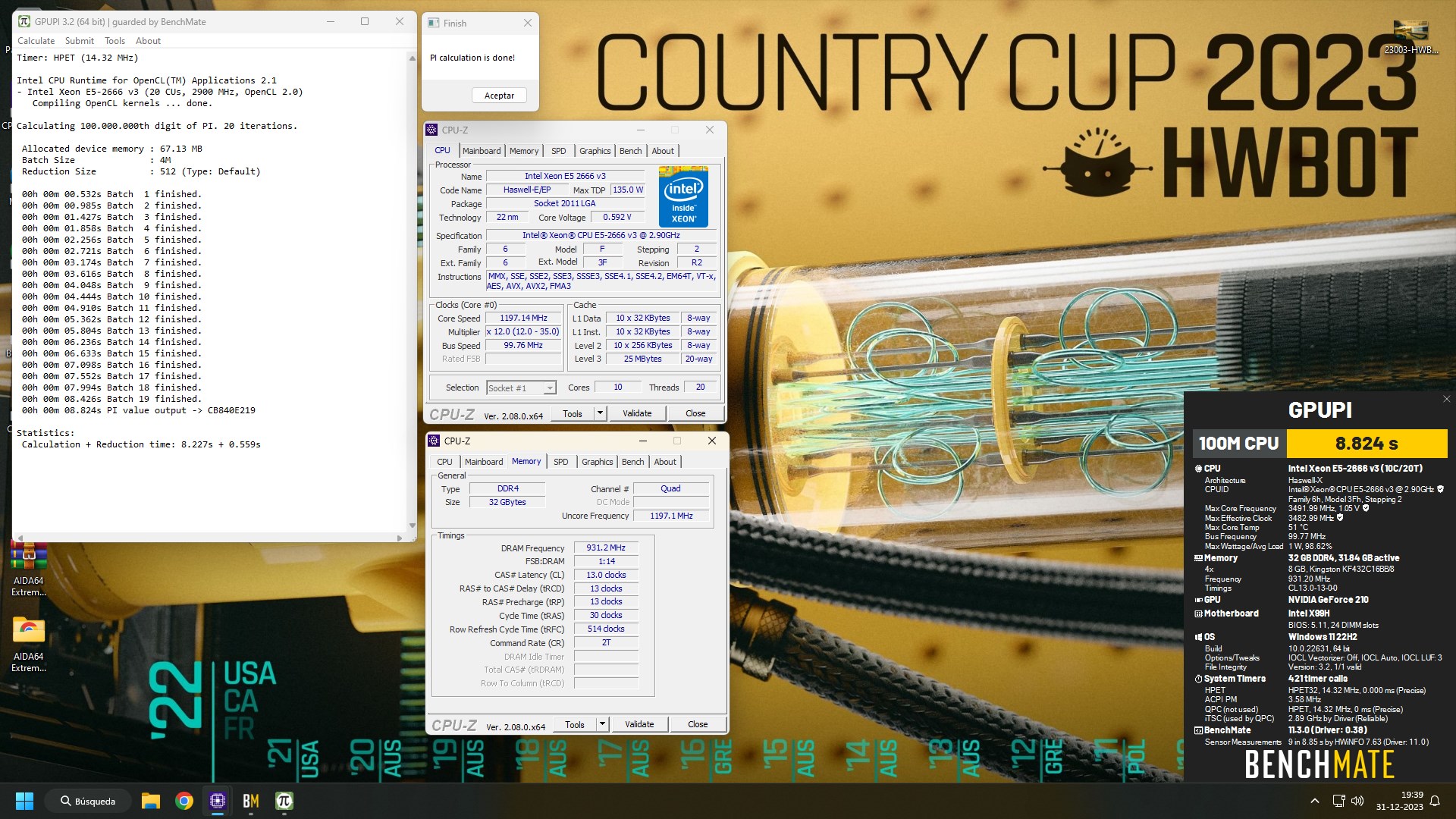Open SPD tab in lower CPU-Z window

561,462
